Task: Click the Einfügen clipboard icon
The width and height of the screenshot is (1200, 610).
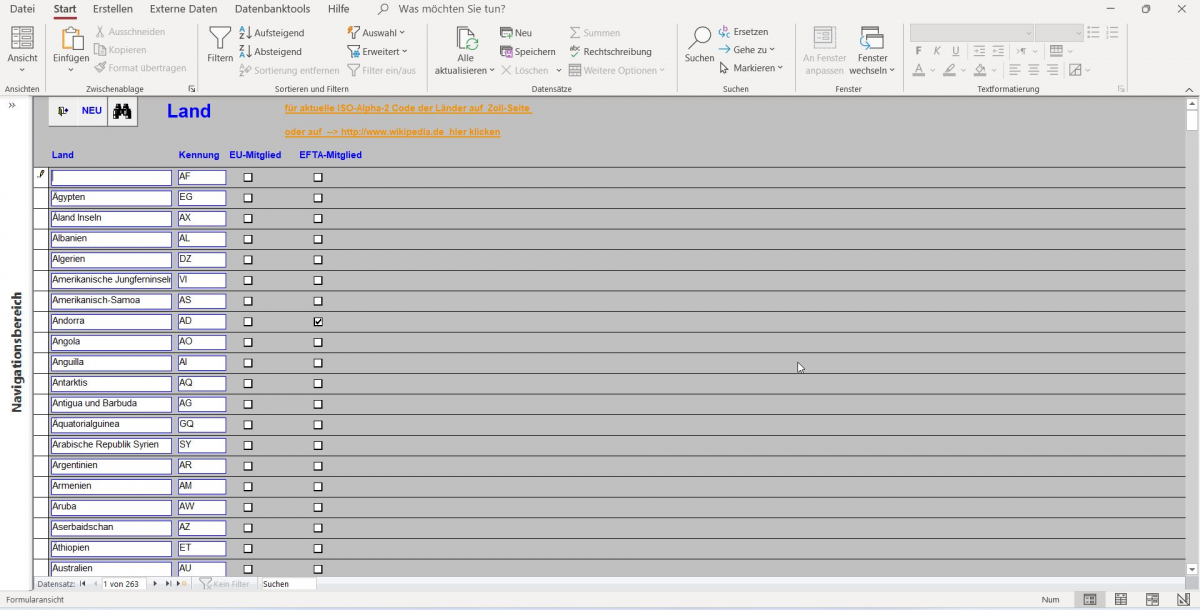Action: (72, 40)
